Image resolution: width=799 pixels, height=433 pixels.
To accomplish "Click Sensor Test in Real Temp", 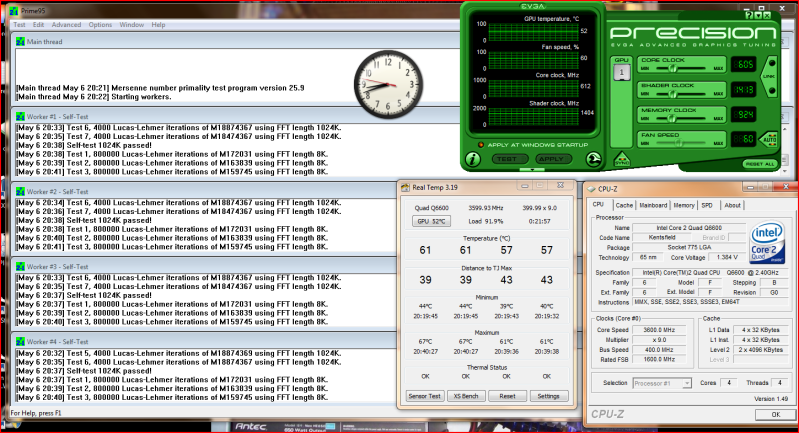I will pyautogui.click(x=424, y=396).
